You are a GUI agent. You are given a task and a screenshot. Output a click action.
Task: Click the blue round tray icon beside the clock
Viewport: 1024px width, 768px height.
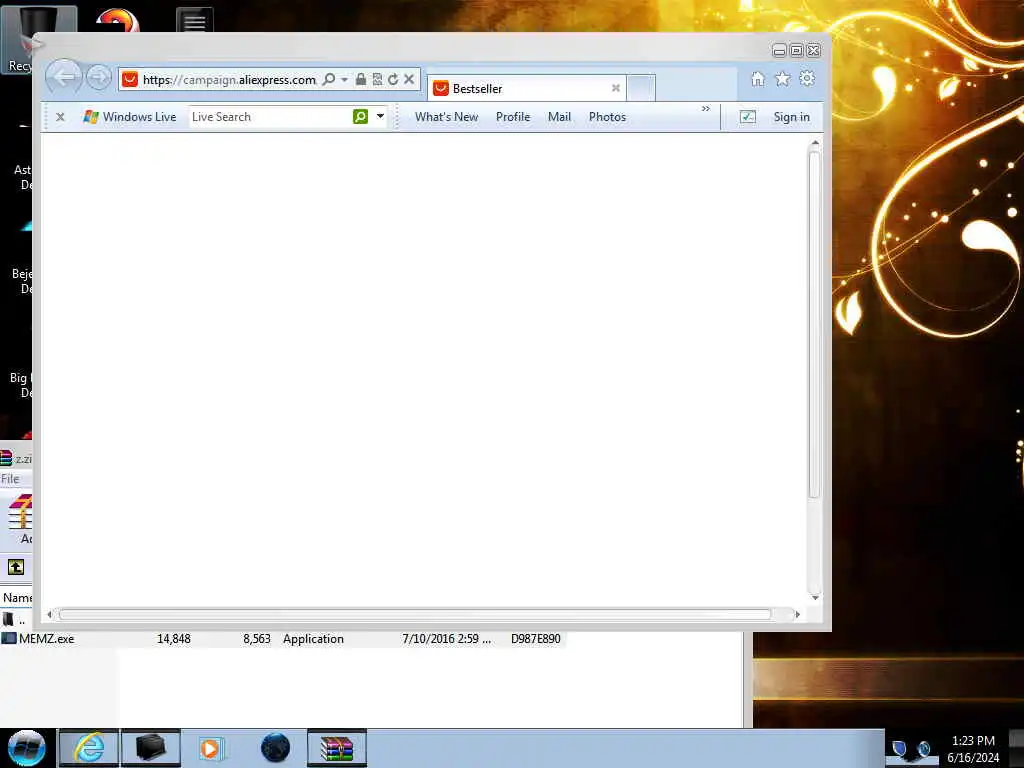tap(924, 748)
